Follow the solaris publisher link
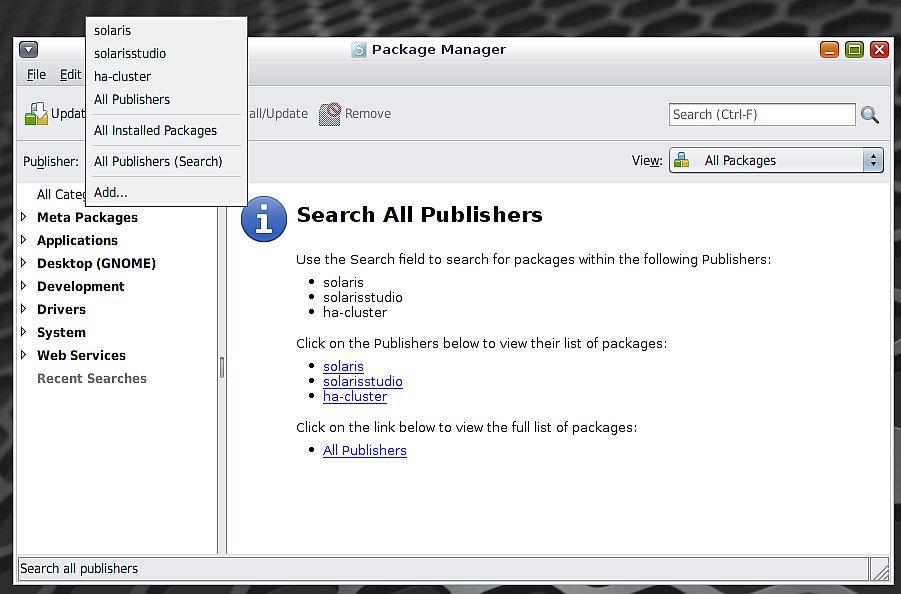 pyautogui.click(x=343, y=366)
